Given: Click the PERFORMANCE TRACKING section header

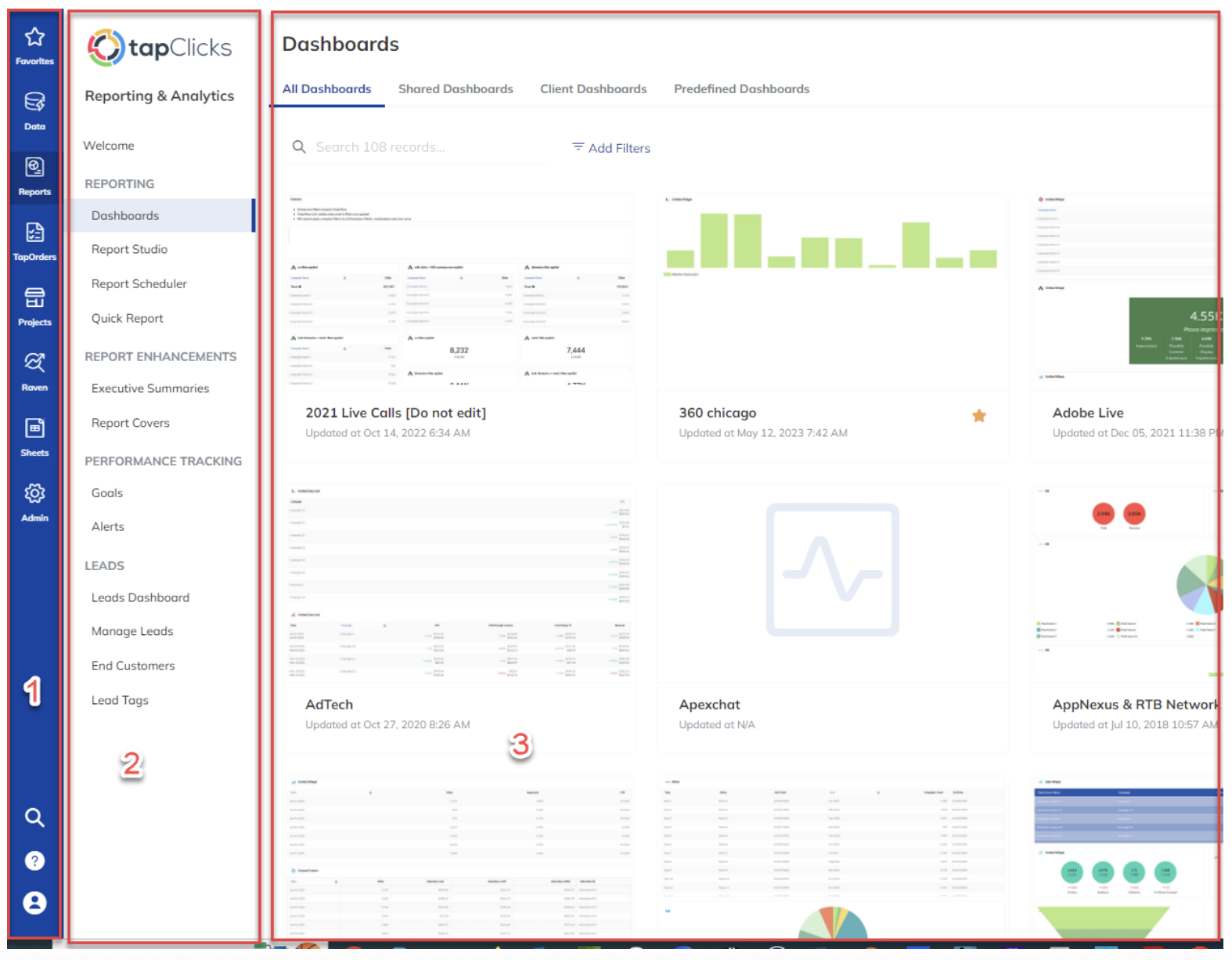Looking at the screenshot, I should (163, 461).
